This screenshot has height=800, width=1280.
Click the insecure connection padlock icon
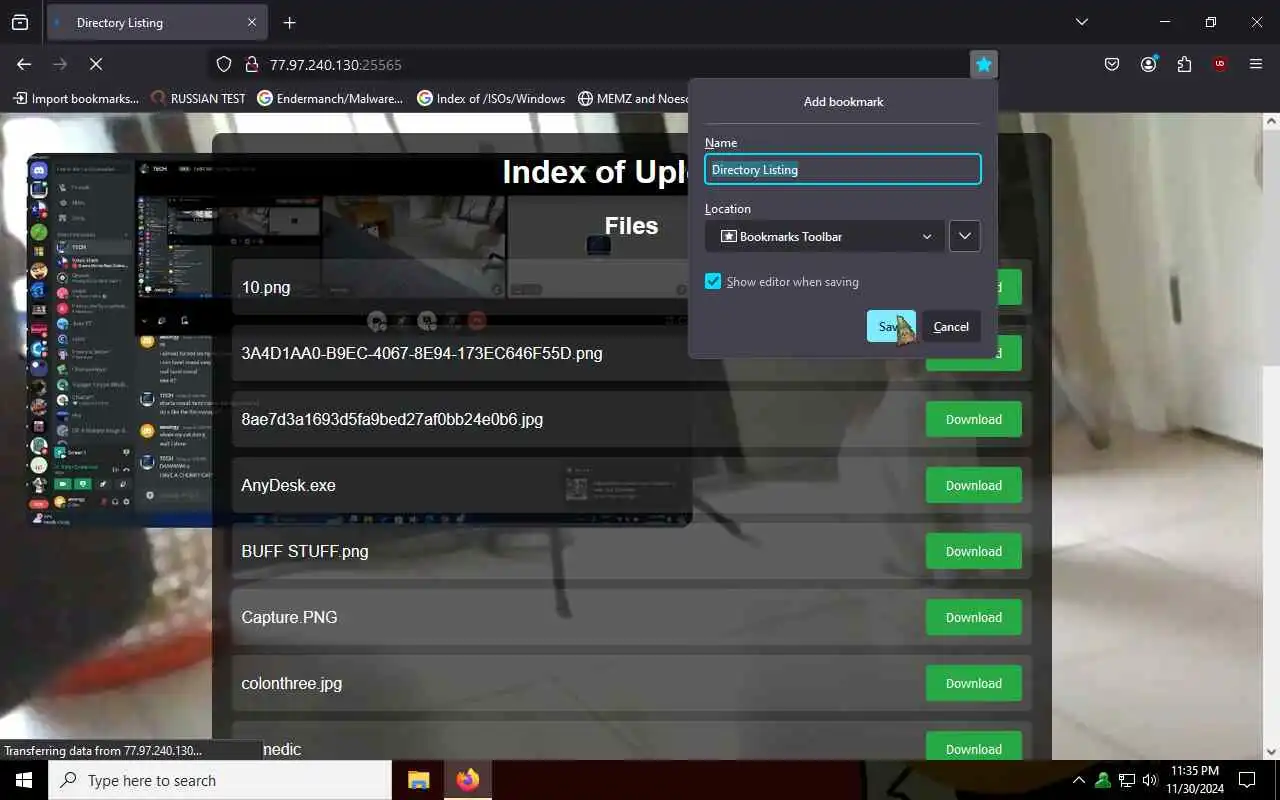[x=251, y=64]
